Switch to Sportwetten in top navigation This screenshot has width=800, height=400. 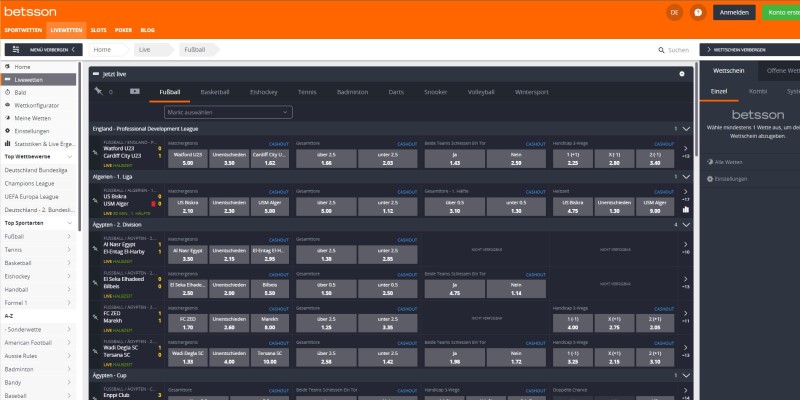coord(23,30)
